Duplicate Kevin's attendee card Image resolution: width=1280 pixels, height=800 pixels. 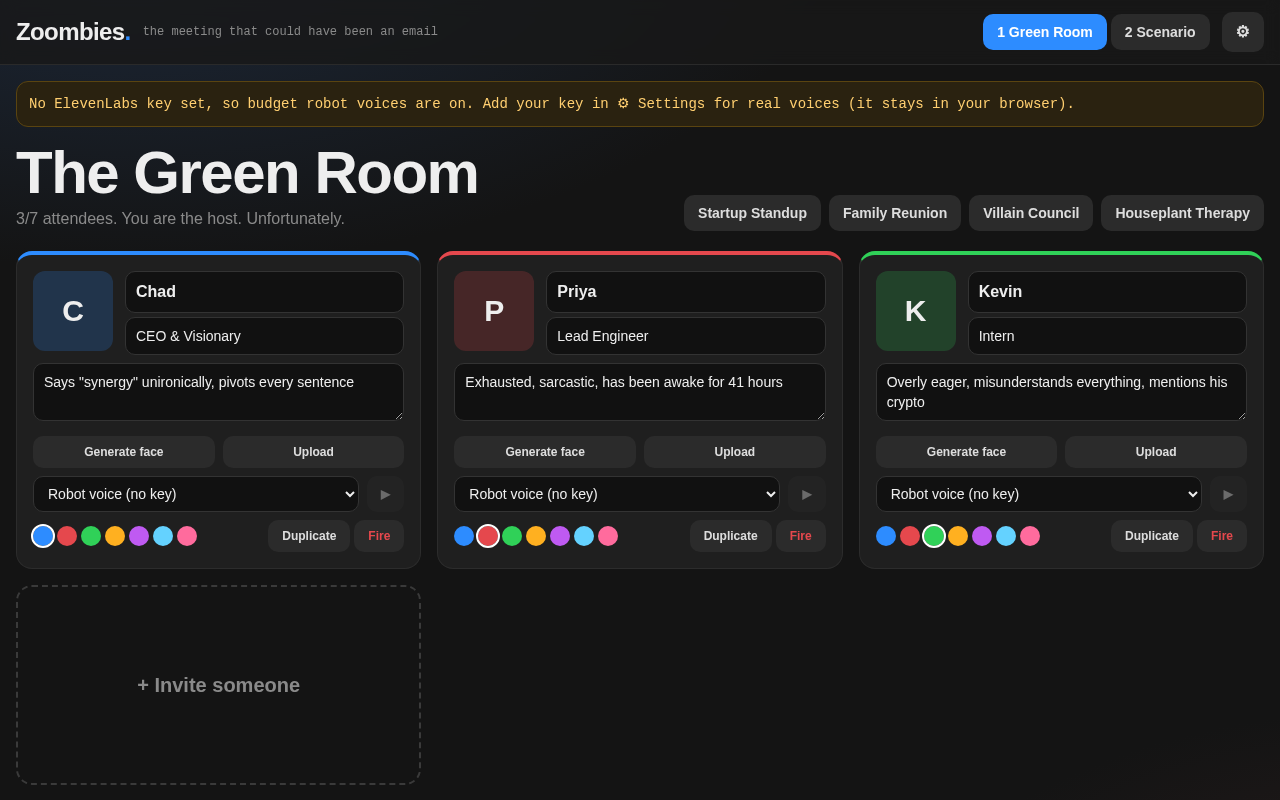1152,536
